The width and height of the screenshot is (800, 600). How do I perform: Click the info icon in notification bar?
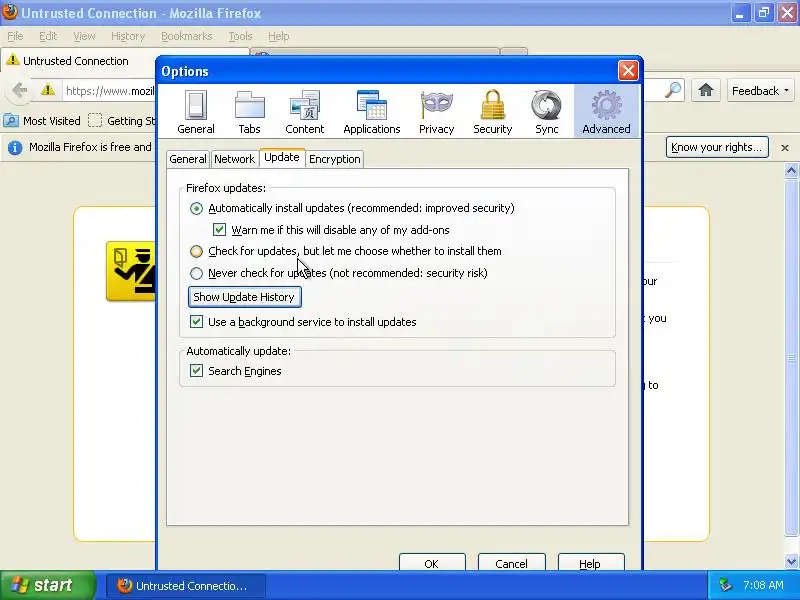(x=15, y=147)
